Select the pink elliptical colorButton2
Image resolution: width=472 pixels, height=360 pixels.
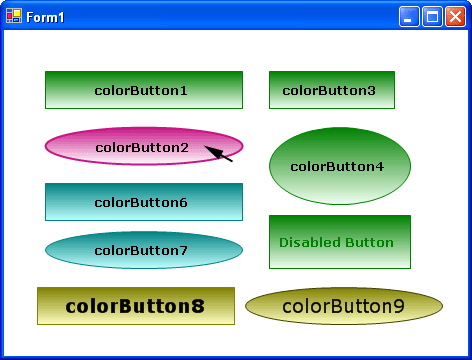click(x=144, y=146)
